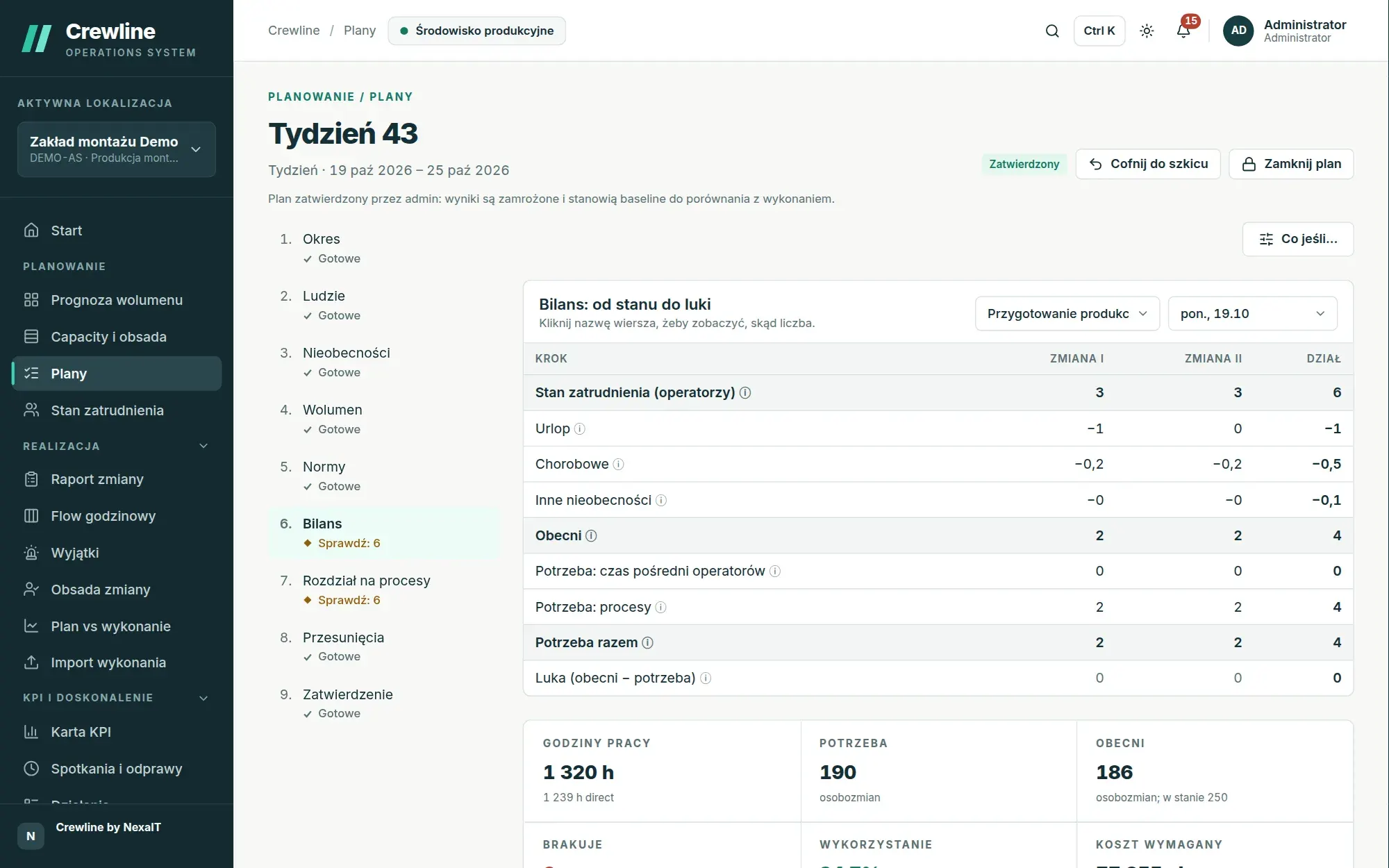This screenshot has width=1389, height=868.
Task: Click info icon beside Luka (obecni – potrzeba)
Action: (705, 678)
